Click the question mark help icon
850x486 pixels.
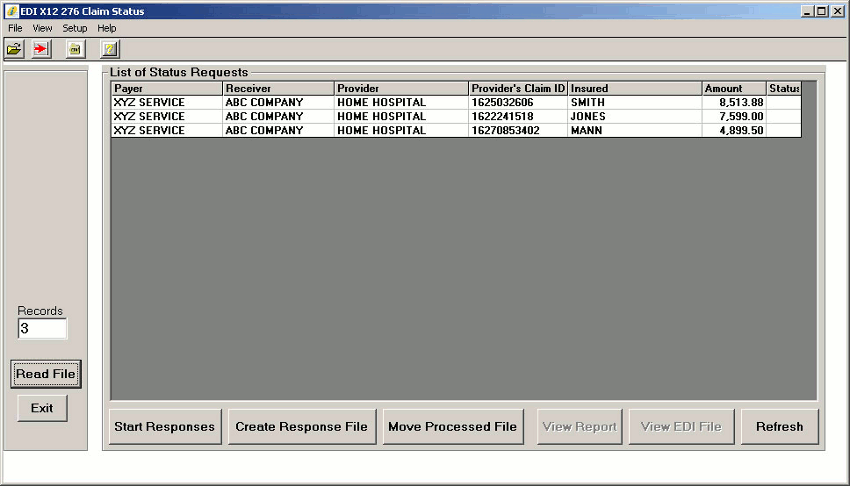click(x=109, y=49)
